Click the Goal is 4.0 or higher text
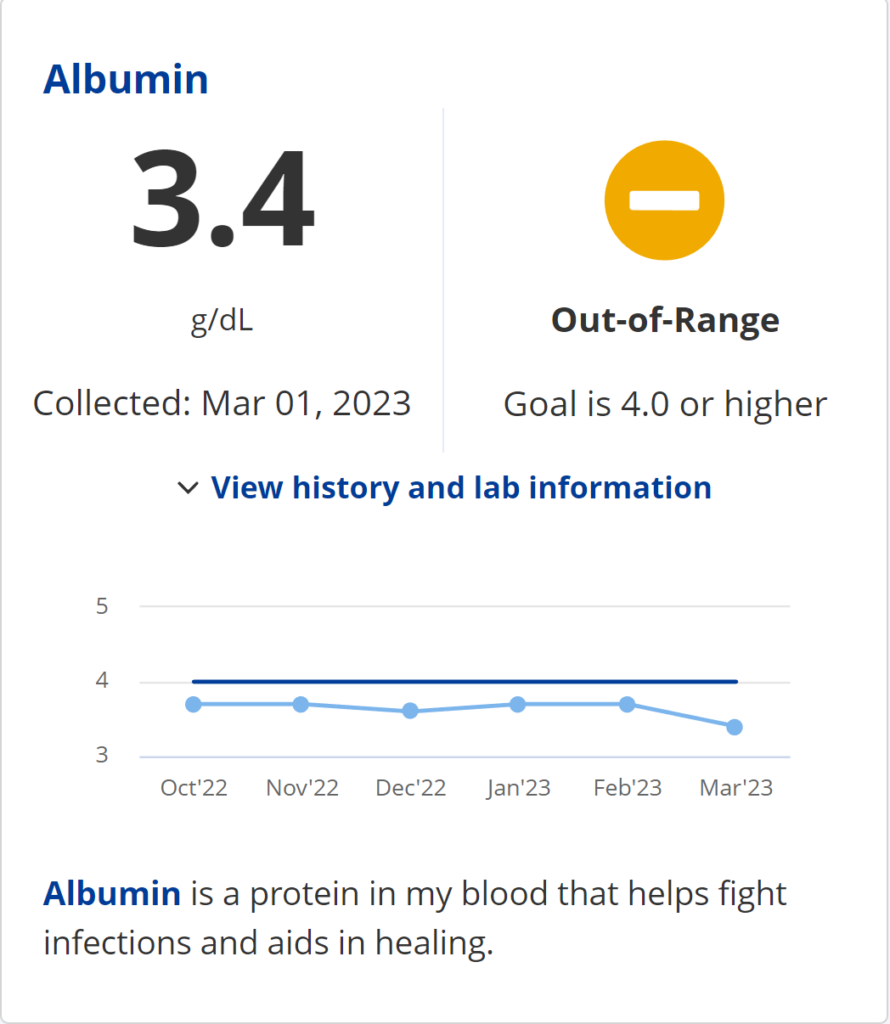 [665, 403]
